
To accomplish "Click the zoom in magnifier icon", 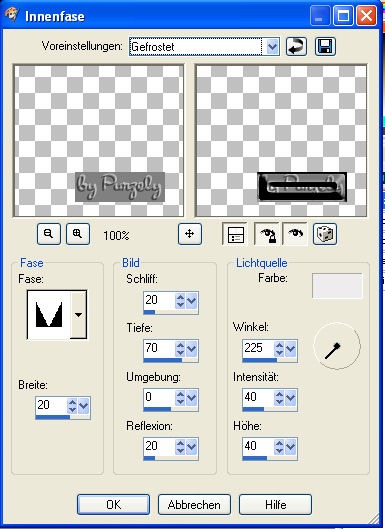I will pyautogui.click(x=78, y=234).
